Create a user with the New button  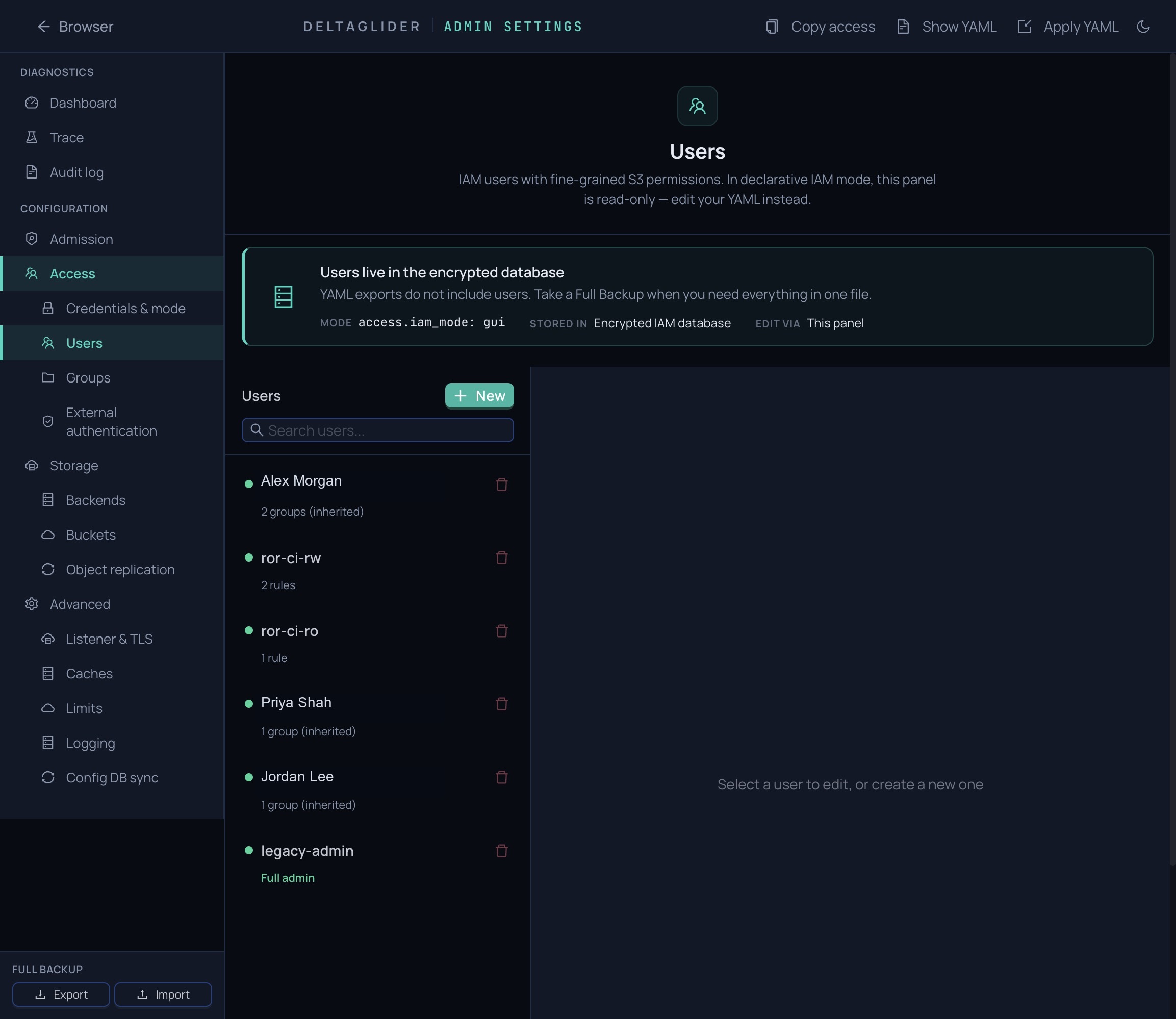tap(479, 395)
